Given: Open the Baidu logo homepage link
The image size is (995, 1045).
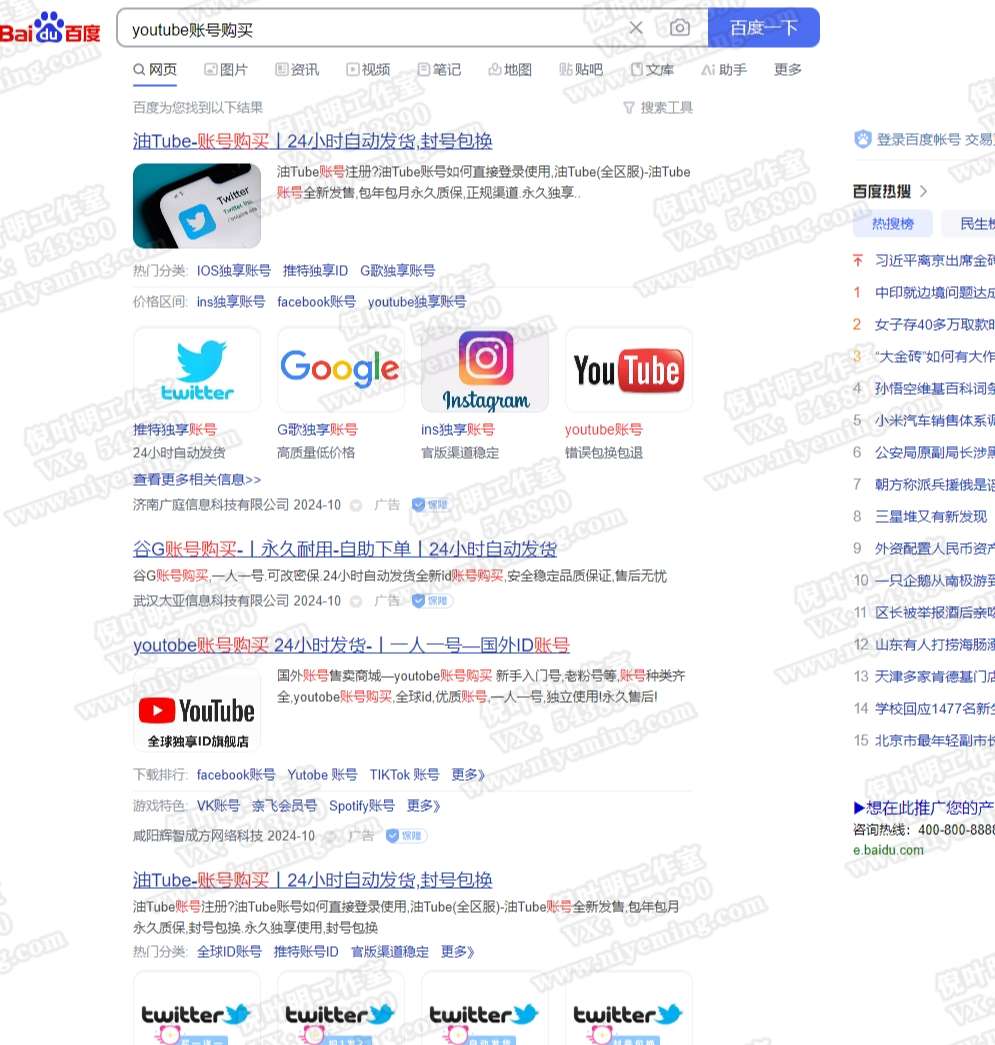Looking at the screenshot, I should [50, 28].
